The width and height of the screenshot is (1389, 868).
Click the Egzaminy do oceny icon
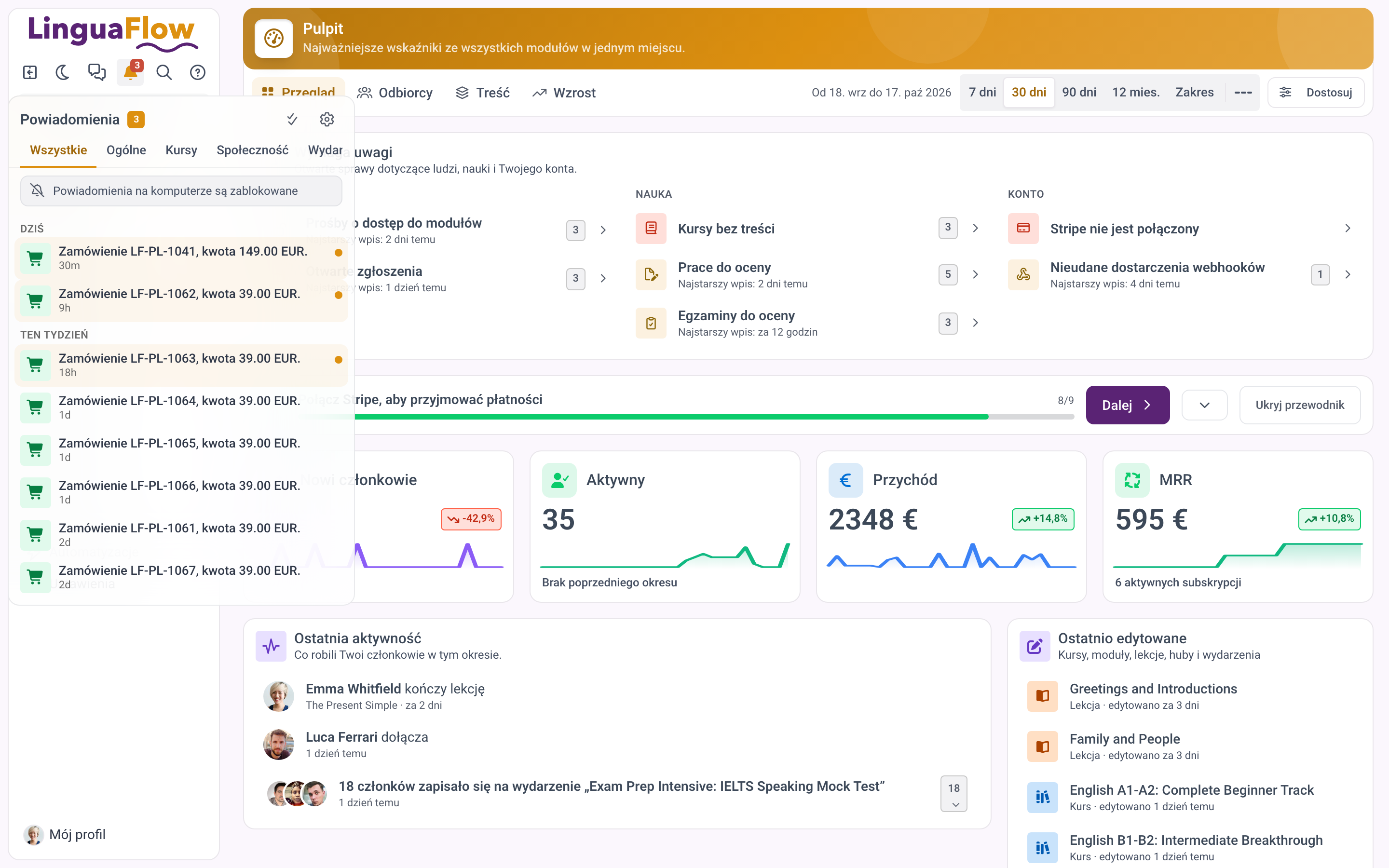click(x=651, y=323)
